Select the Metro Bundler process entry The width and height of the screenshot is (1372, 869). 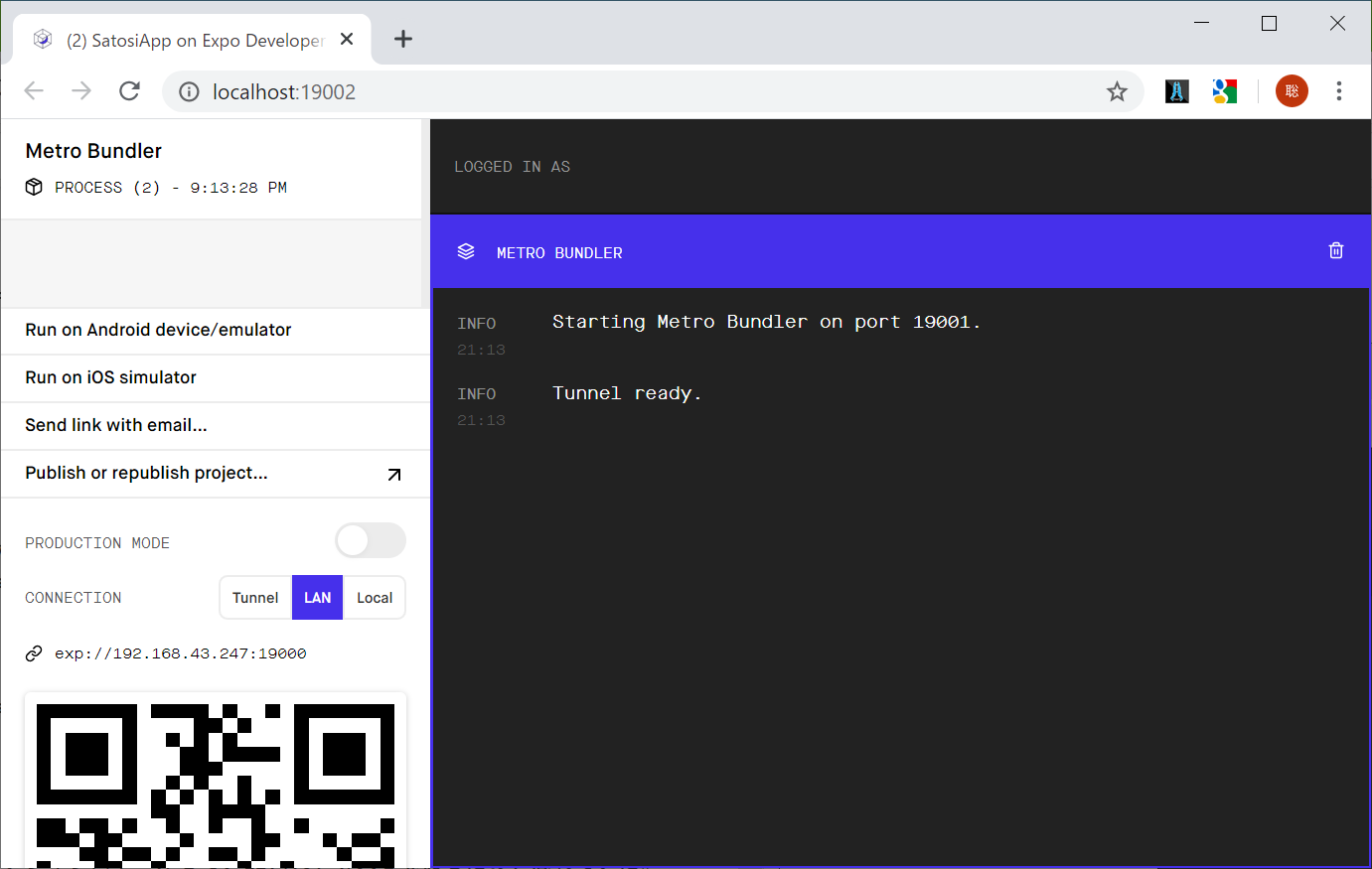pyautogui.click(x=212, y=169)
